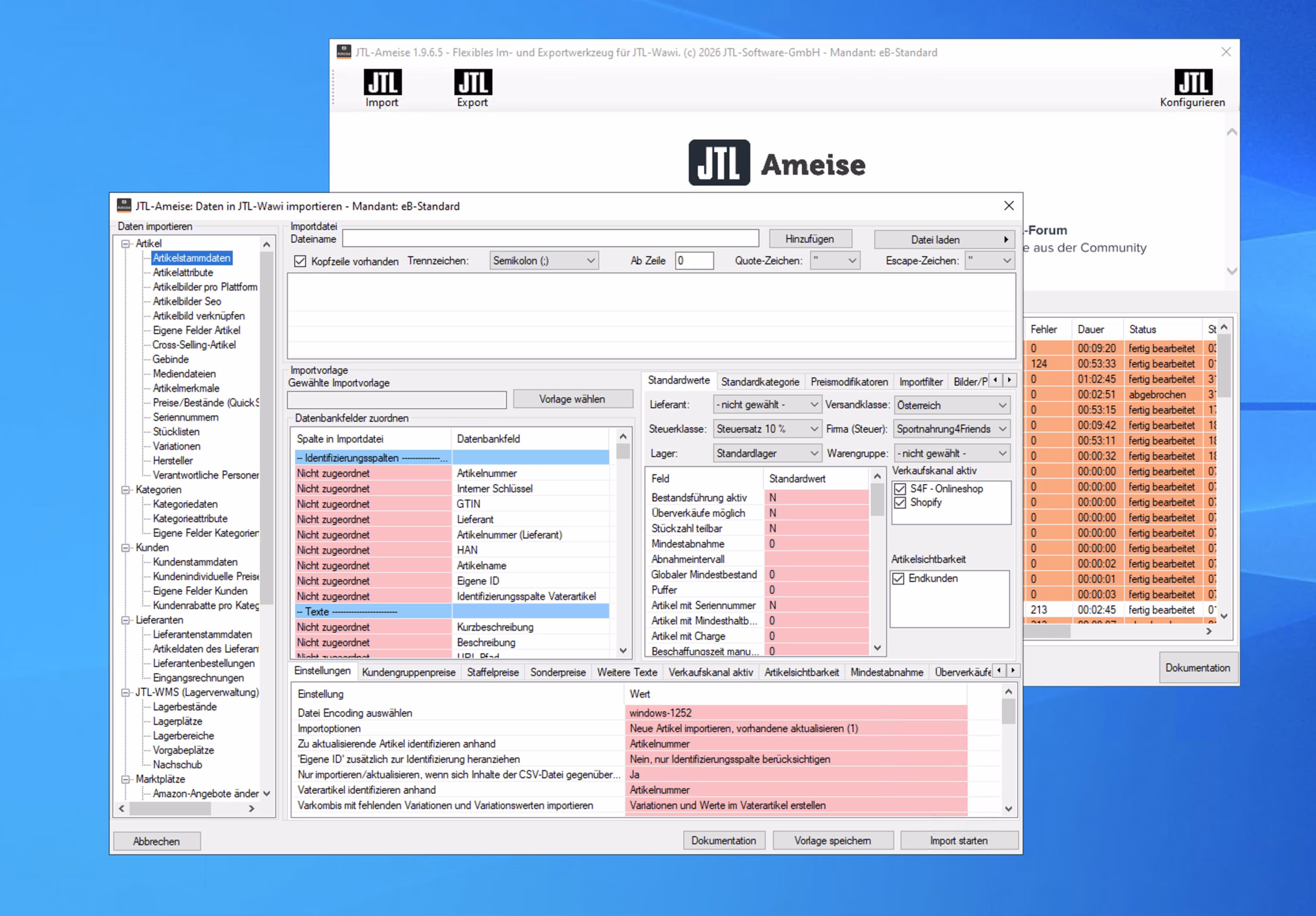Screen dimensions: 1316x916
Task: Open the Steuerklasse dropdown
Action: coord(767,429)
